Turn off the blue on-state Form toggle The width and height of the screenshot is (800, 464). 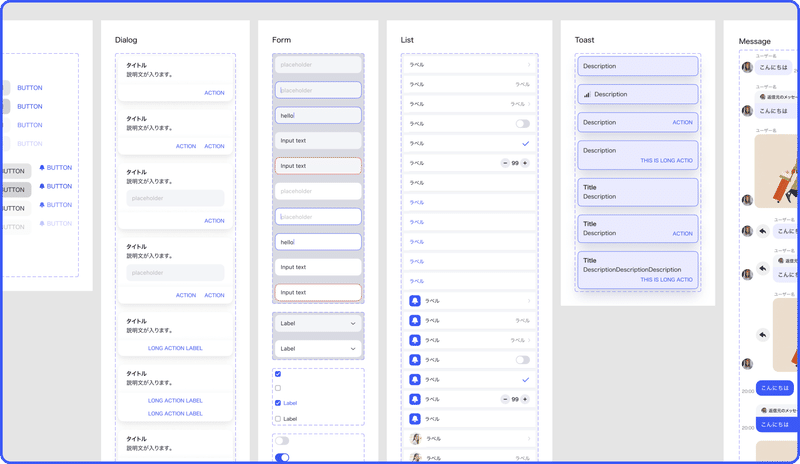[282, 457]
